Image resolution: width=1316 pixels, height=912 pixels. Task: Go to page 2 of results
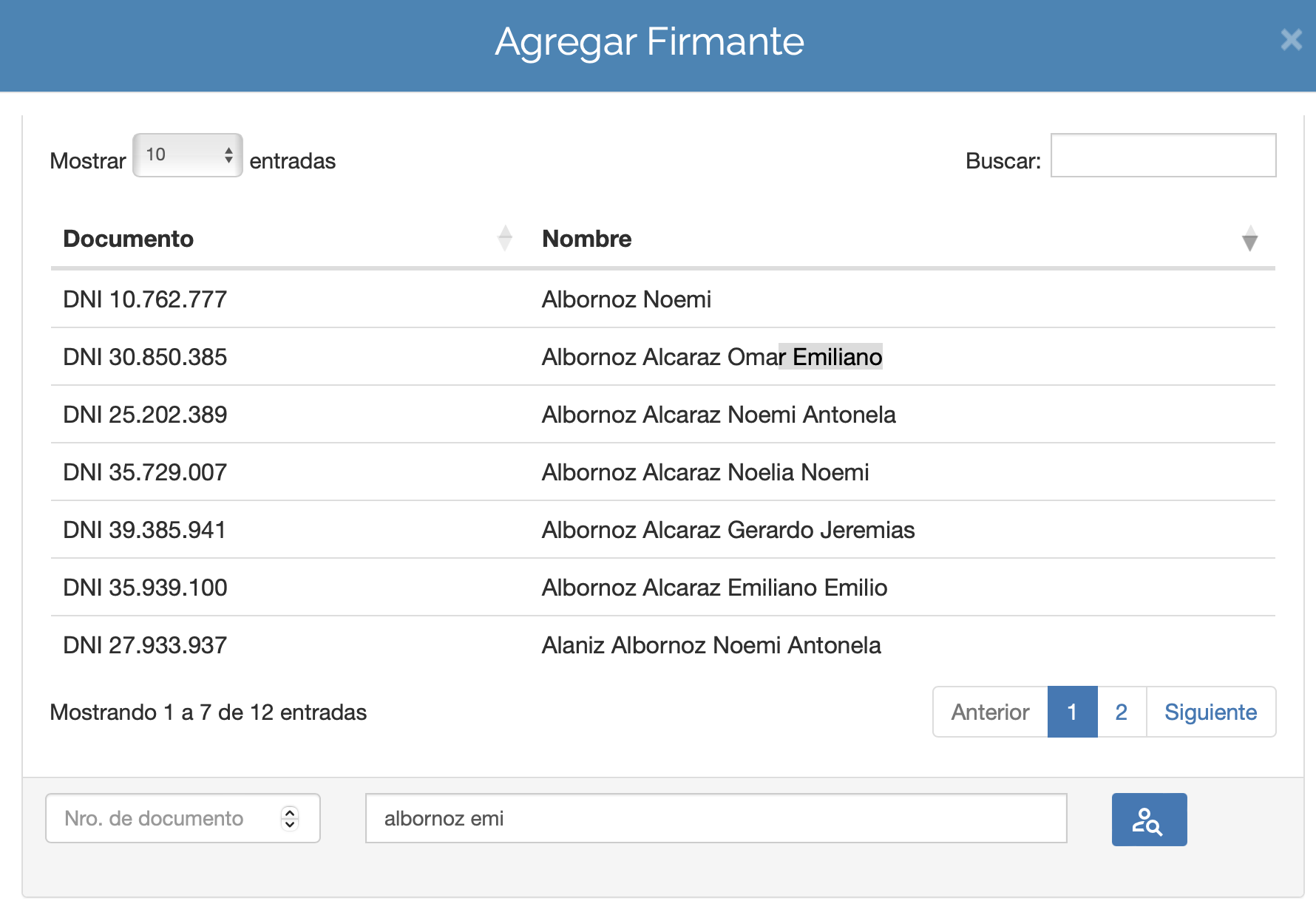tap(1121, 712)
